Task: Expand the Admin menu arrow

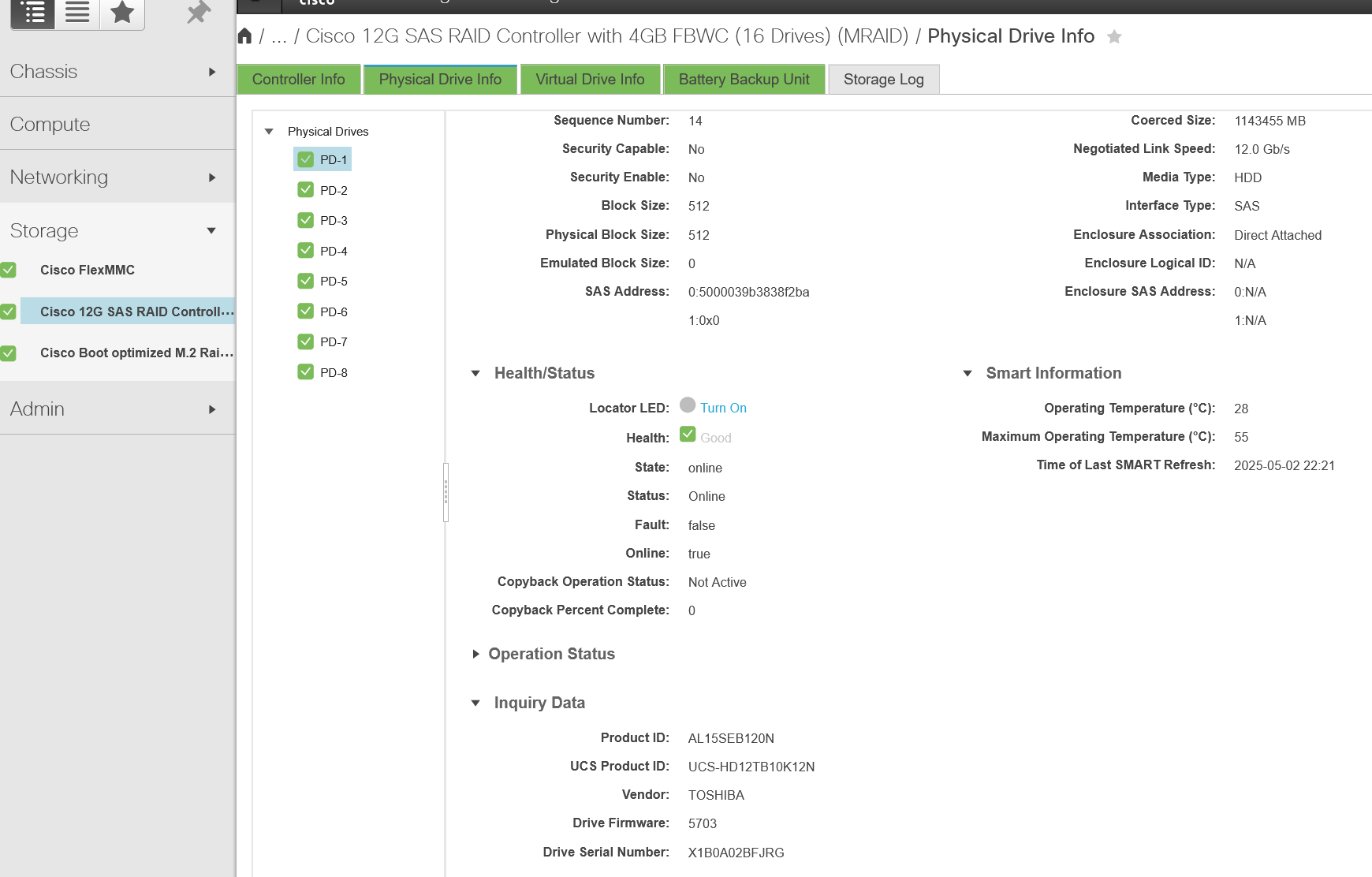Action: [x=211, y=409]
